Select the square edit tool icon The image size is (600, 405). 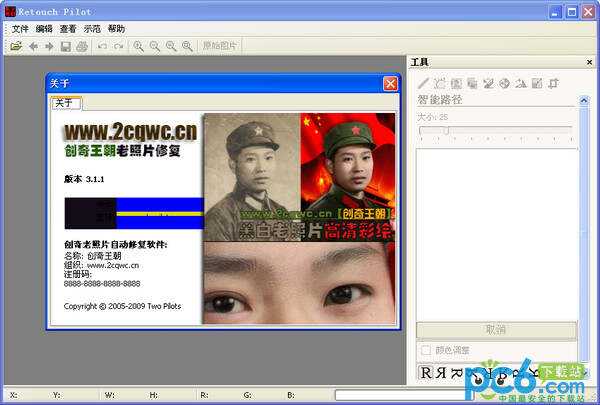click(x=537, y=83)
